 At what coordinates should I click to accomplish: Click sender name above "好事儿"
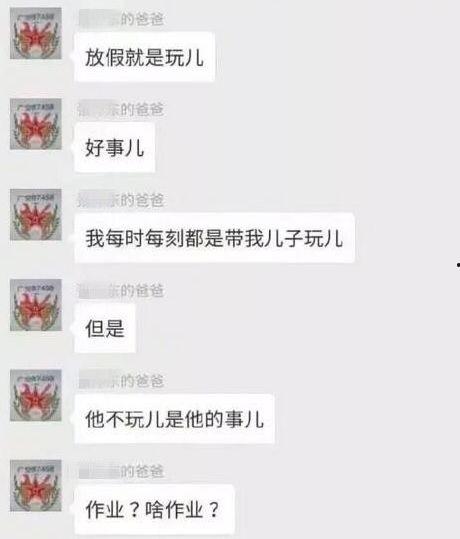click(x=121, y=109)
